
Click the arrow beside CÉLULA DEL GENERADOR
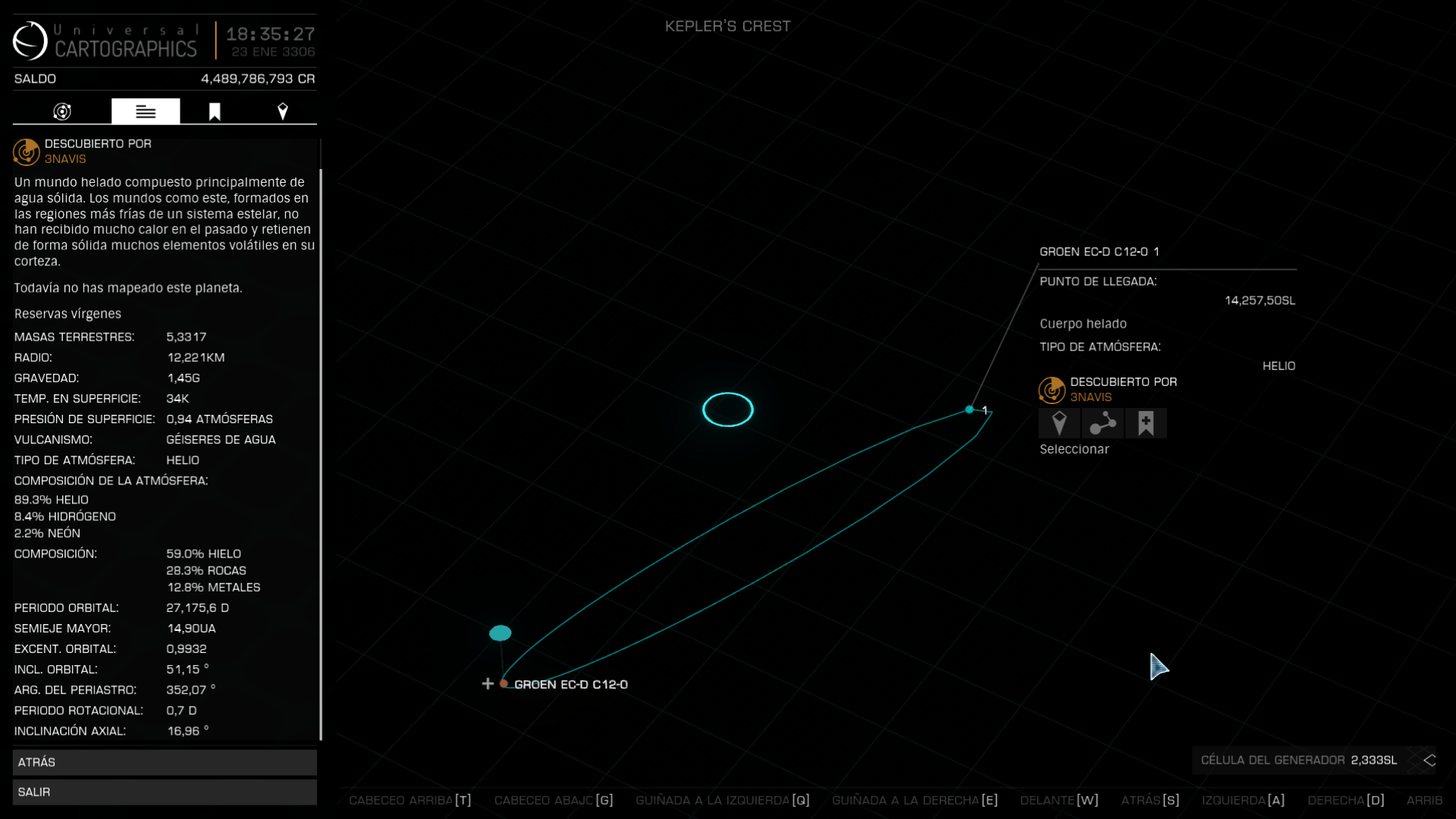[1429, 760]
